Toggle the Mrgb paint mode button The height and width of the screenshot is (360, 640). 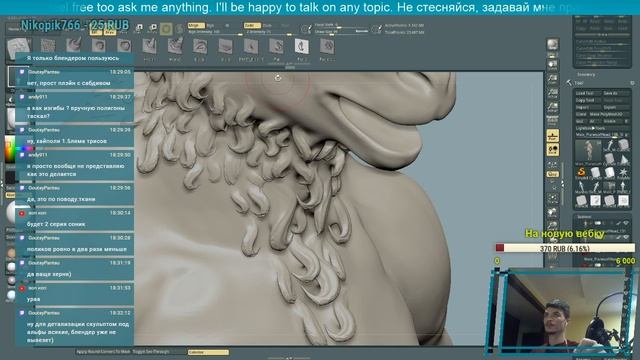click(196, 25)
